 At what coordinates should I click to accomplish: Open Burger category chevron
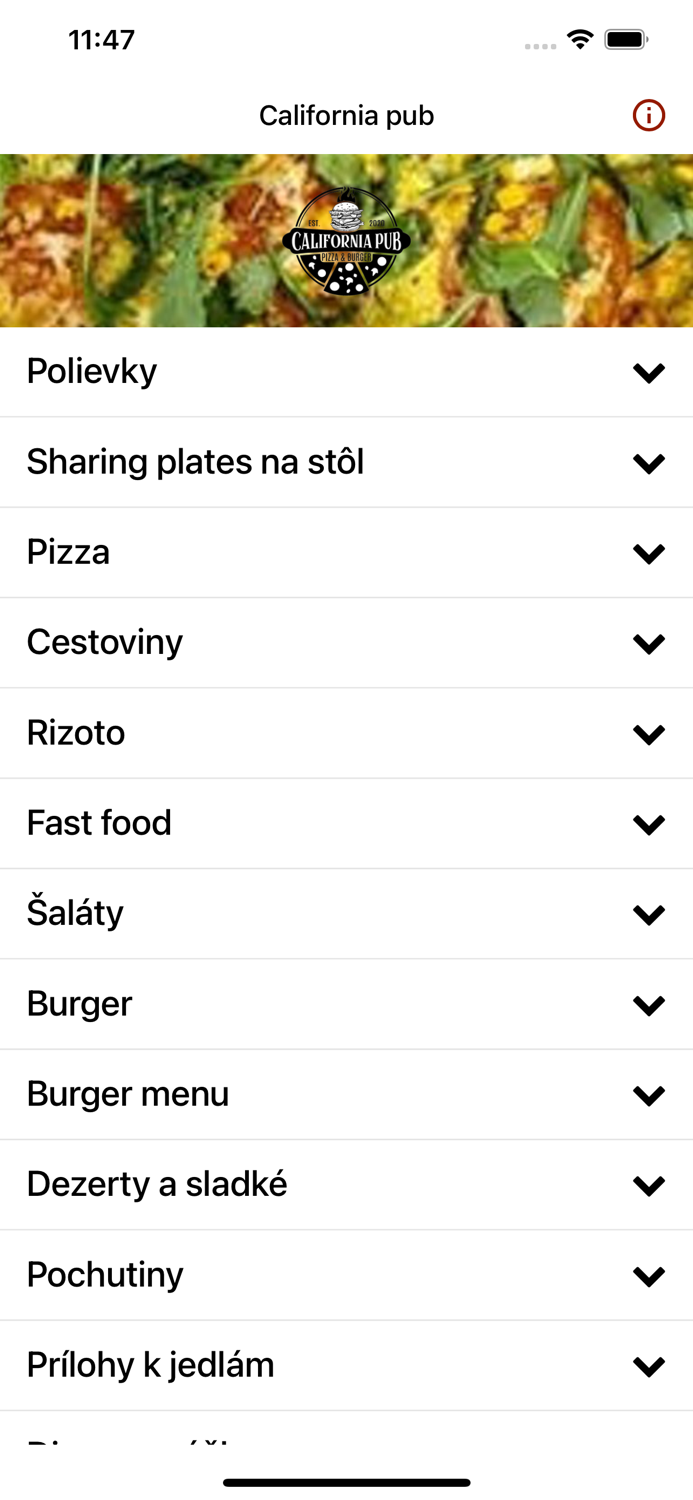click(x=649, y=1005)
